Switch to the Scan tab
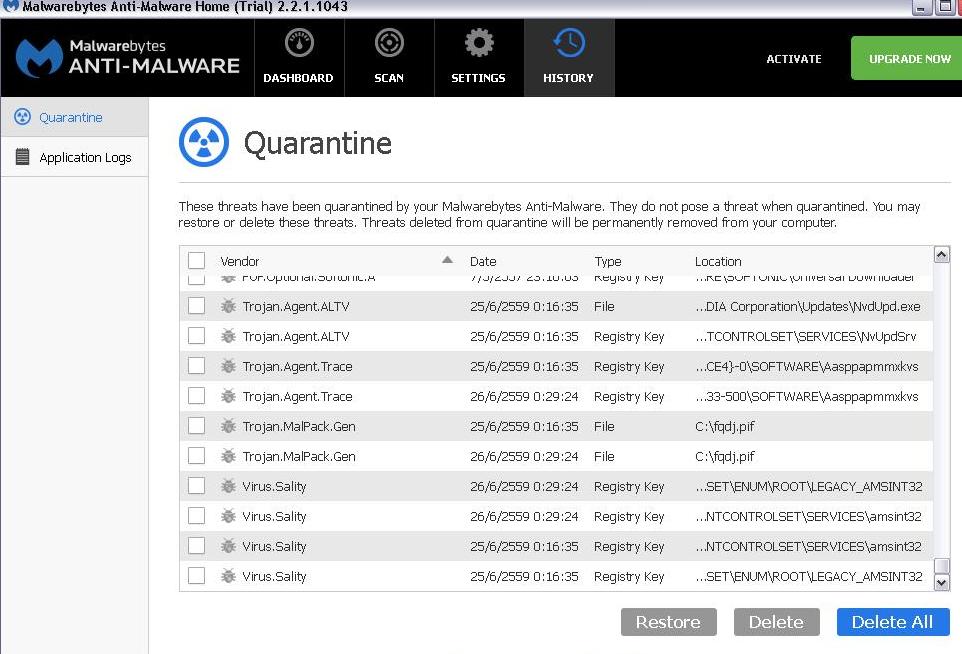962x654 pixels. tap(389, 58)
